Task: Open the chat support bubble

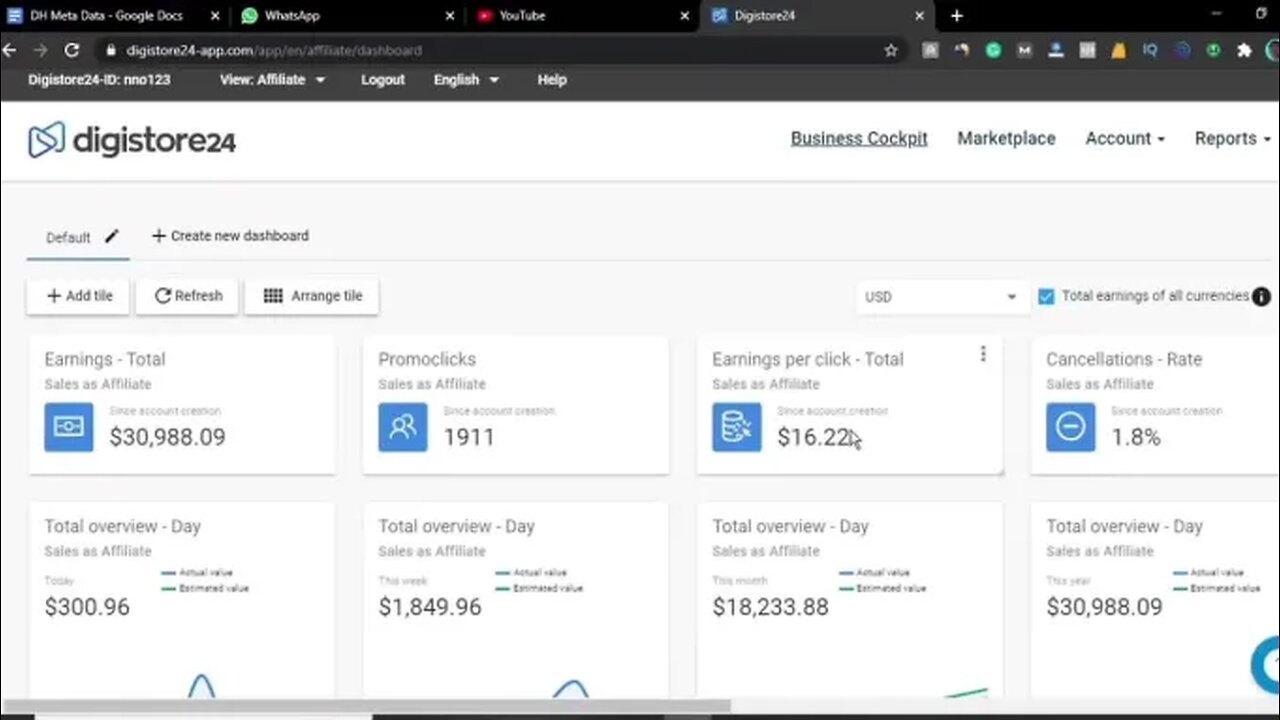Action: 1266,664
